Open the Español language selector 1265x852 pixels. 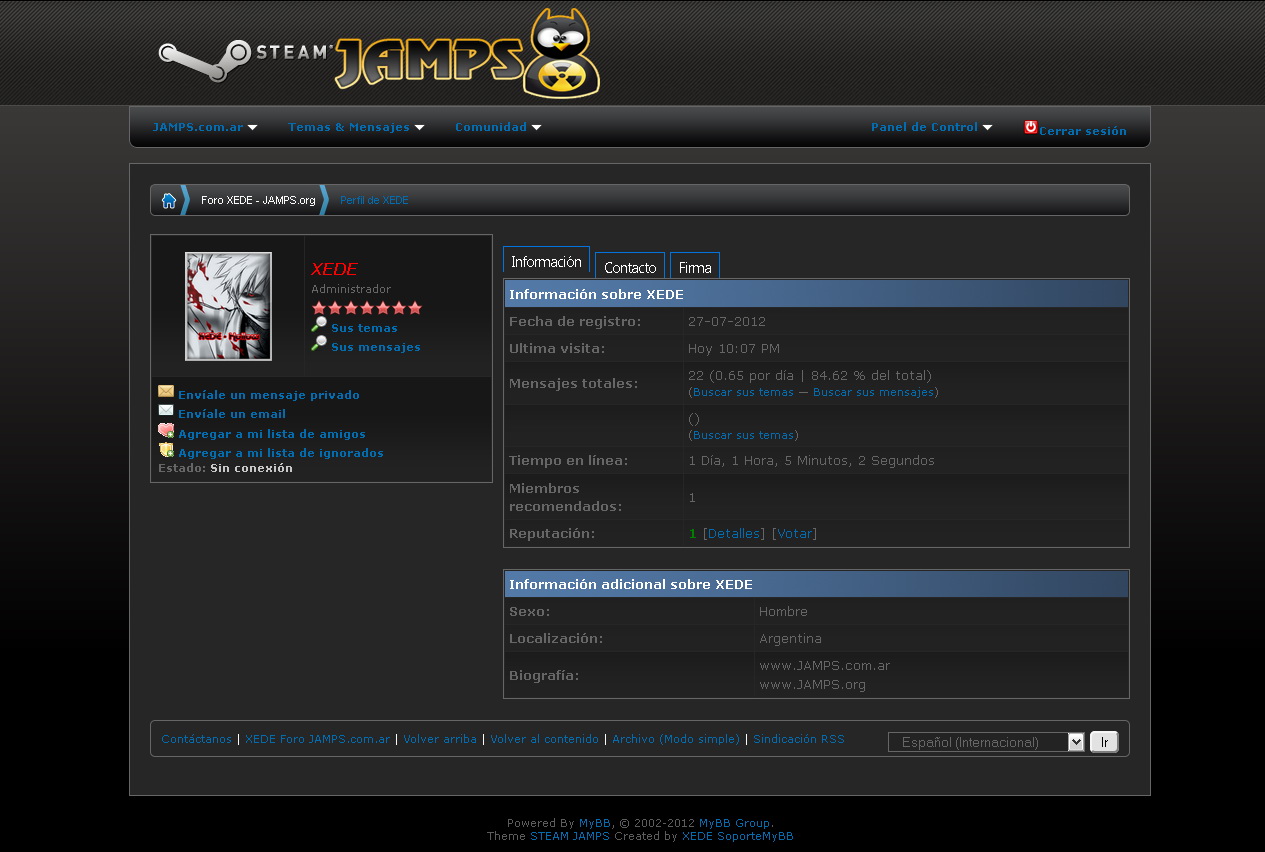(x=985, y=742)
